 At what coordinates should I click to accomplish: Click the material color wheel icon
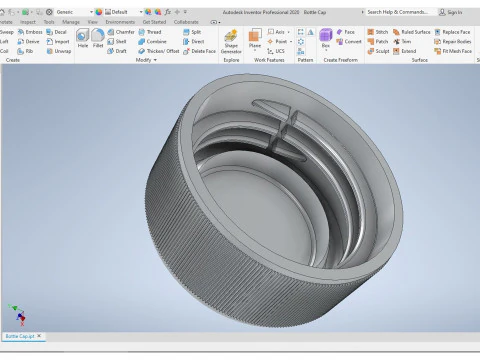coord(99,12)
